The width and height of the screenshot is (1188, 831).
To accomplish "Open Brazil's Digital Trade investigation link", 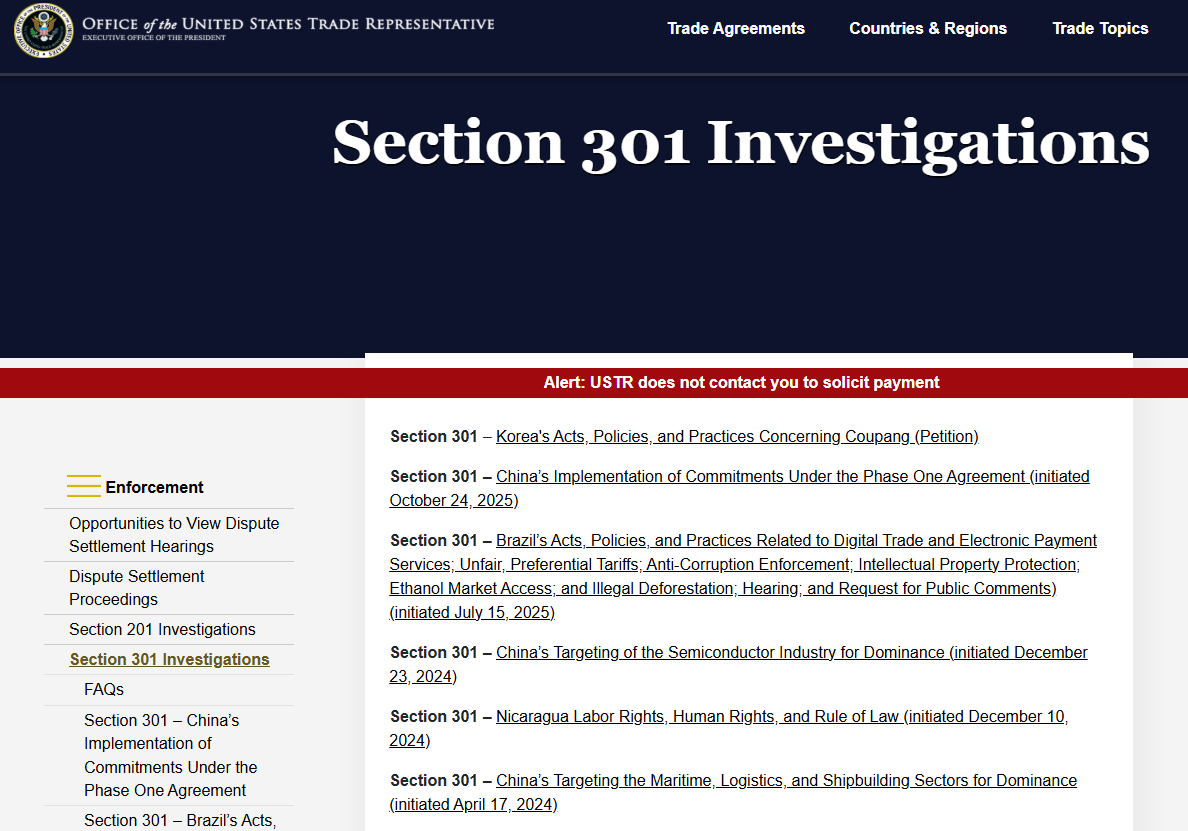I will point(795,540).
